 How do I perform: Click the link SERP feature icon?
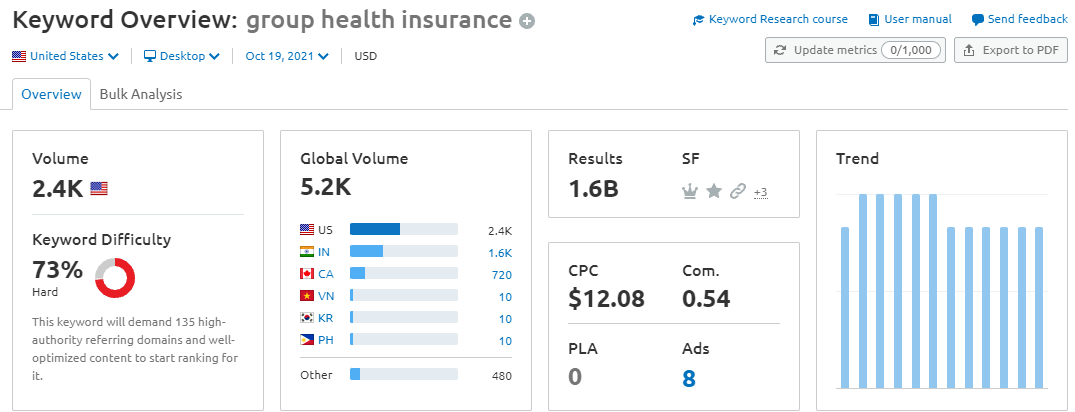pos(738,191)
